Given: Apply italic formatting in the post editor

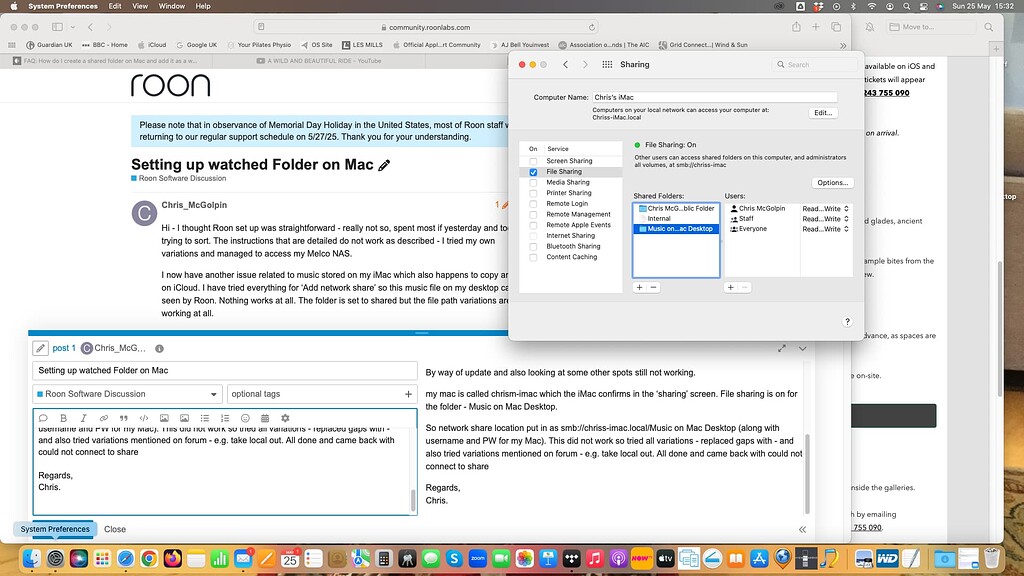Looking at the screenshot, I should [x=84, y=417].
